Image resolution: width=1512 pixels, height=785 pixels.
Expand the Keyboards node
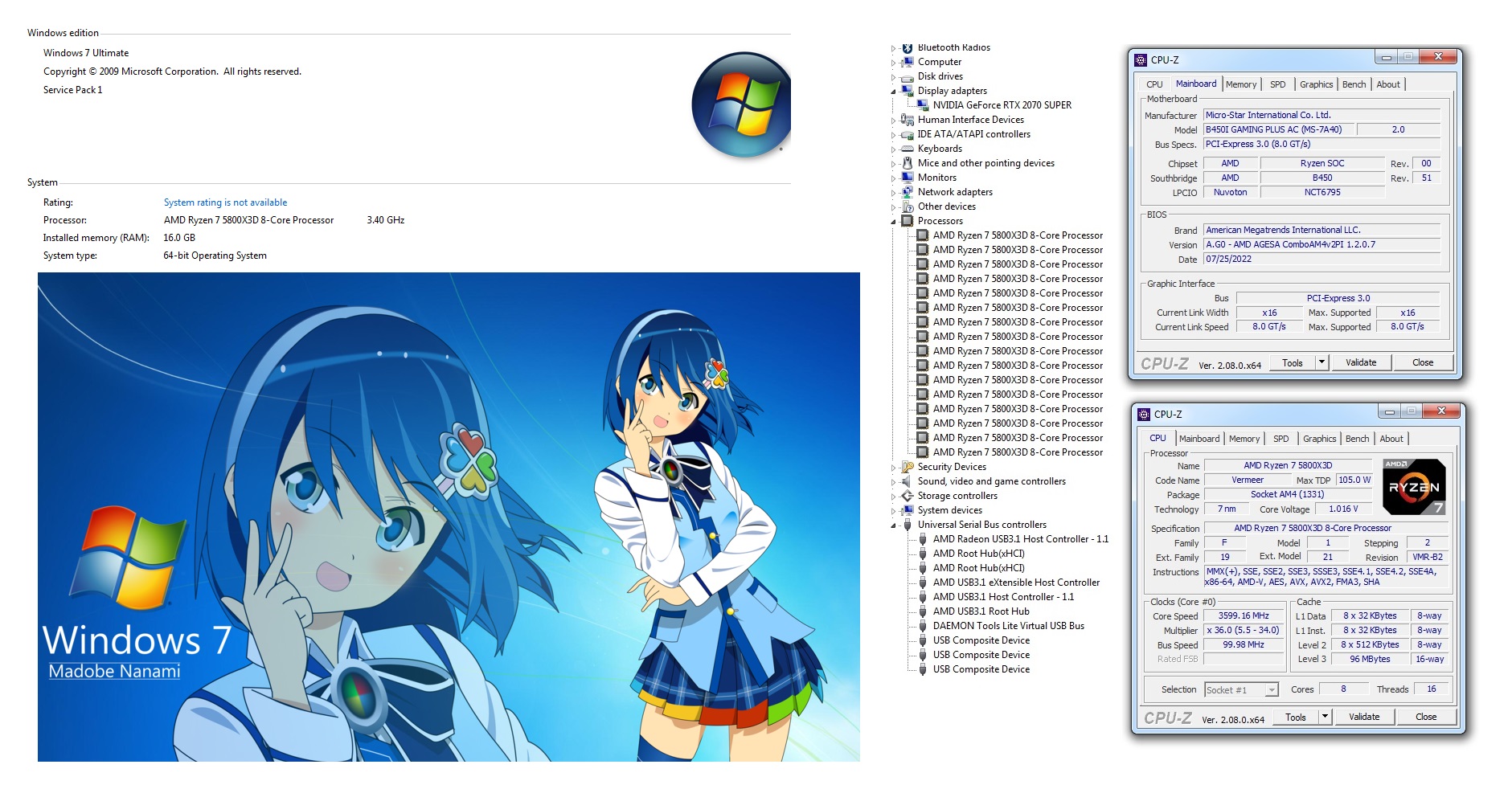pos(893,149)
